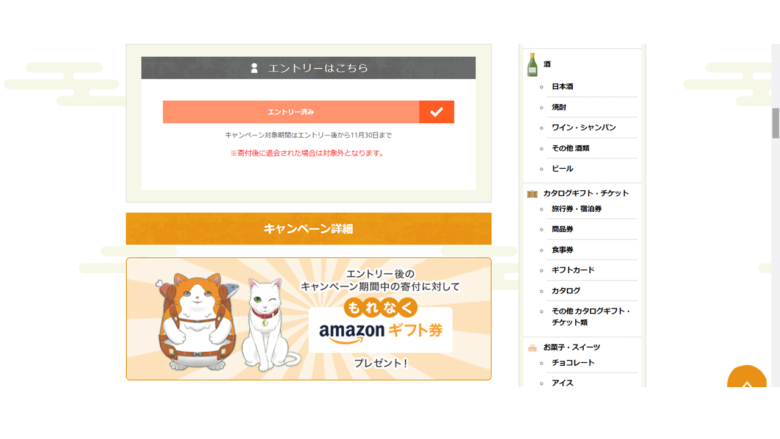780x439 pixels.
Task: Click the orange scroll-to-top arrow button
Action: (747, 377)
